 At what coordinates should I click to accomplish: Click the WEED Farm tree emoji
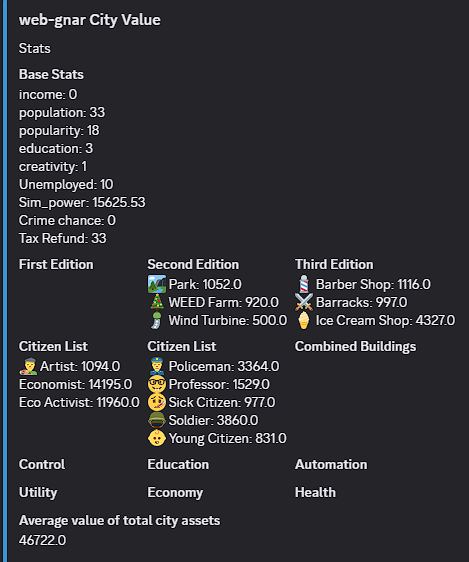pos(157,302)
